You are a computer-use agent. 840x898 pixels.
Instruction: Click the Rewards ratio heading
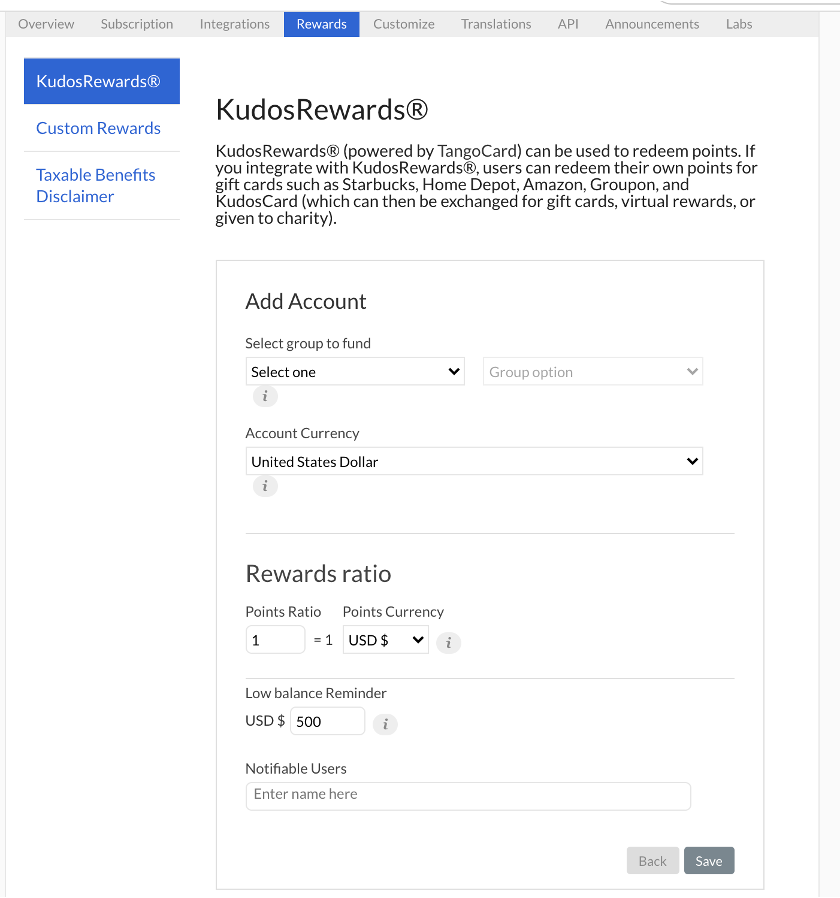[x=318, y=574]
